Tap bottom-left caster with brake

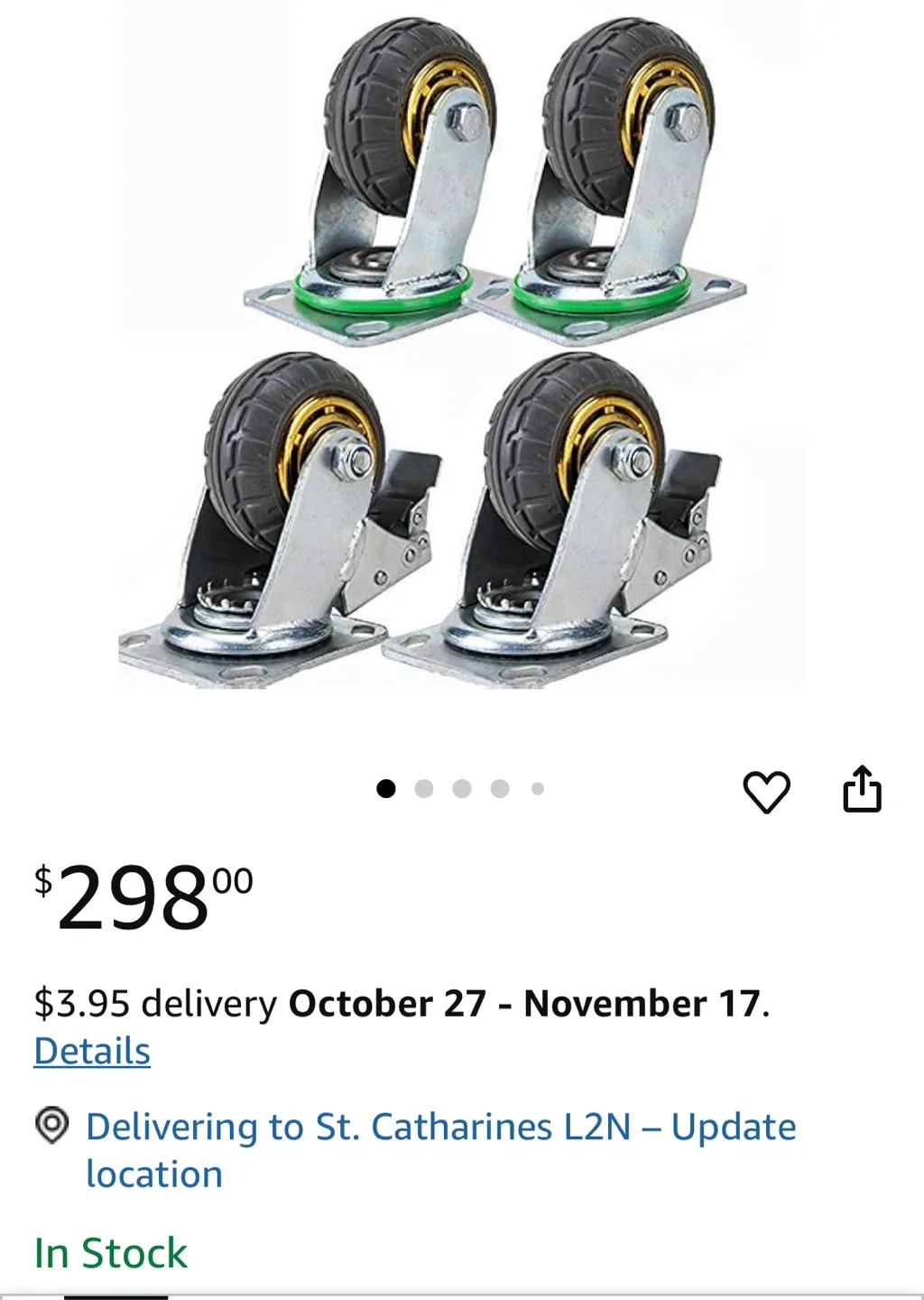point(280,519)
